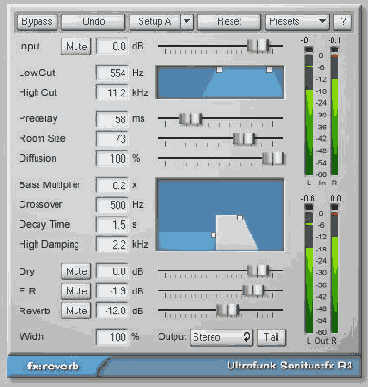Mute the Dry signal

(x=76, y=271)
